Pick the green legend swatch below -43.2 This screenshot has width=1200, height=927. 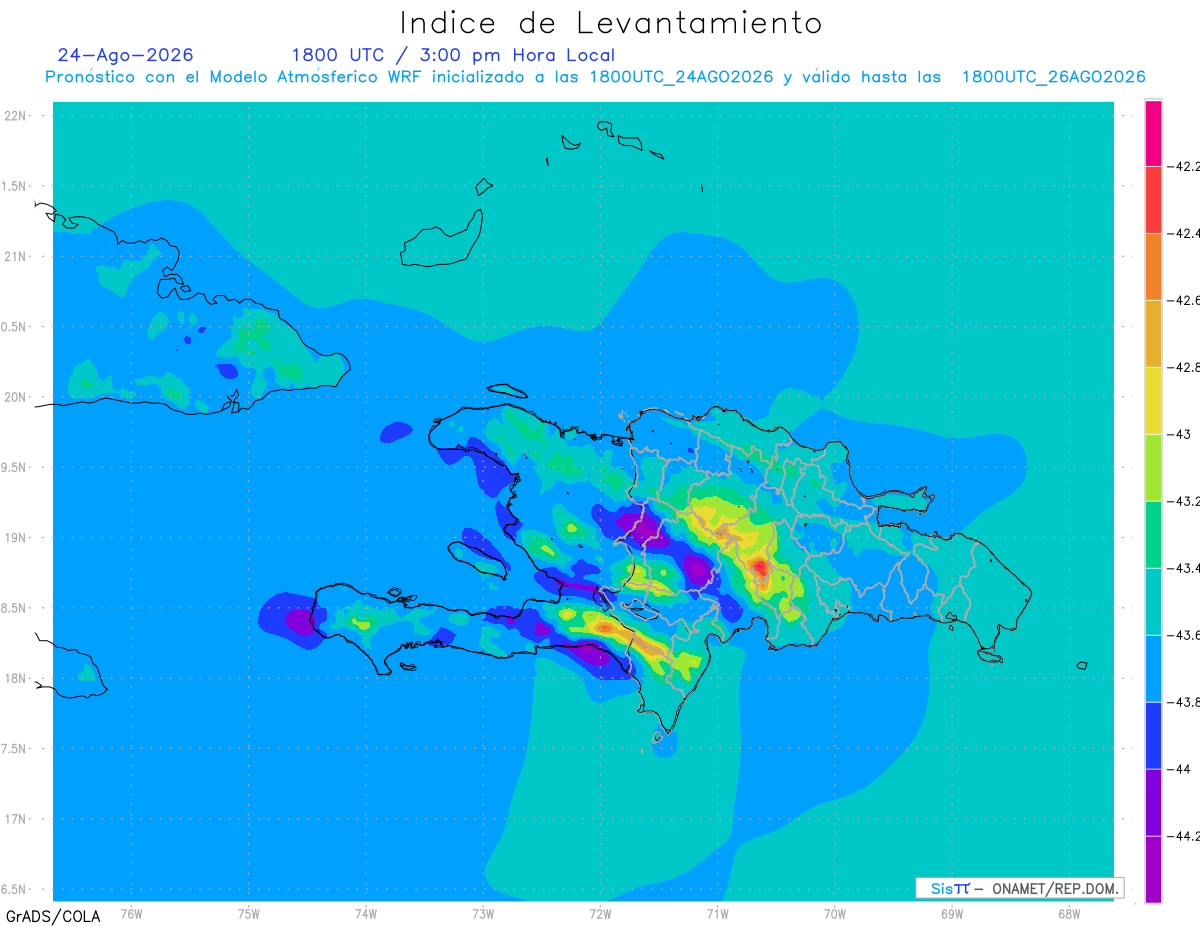[x=1153, y=535]
